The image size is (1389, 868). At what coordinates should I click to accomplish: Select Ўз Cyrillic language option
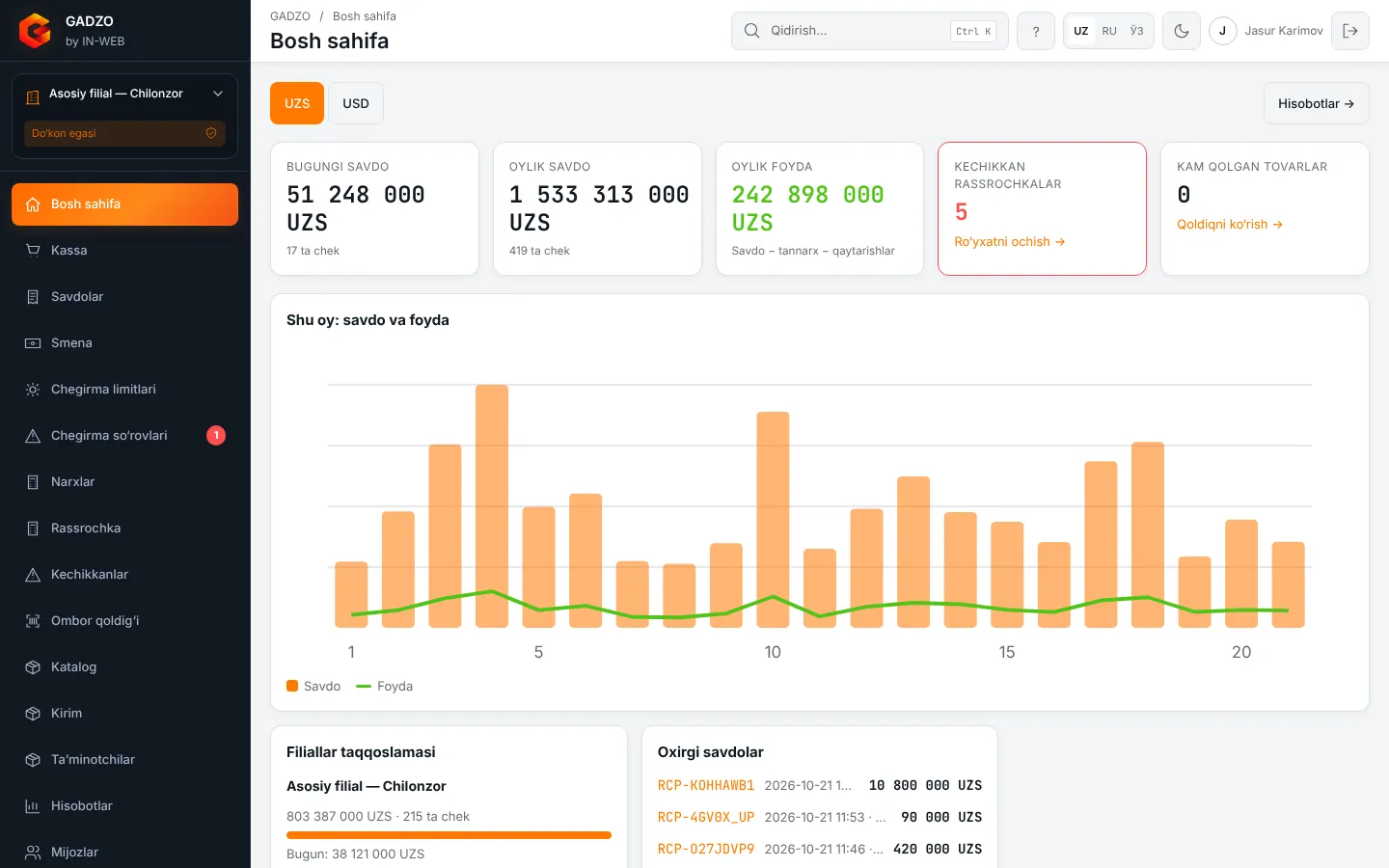[1136, 31]
